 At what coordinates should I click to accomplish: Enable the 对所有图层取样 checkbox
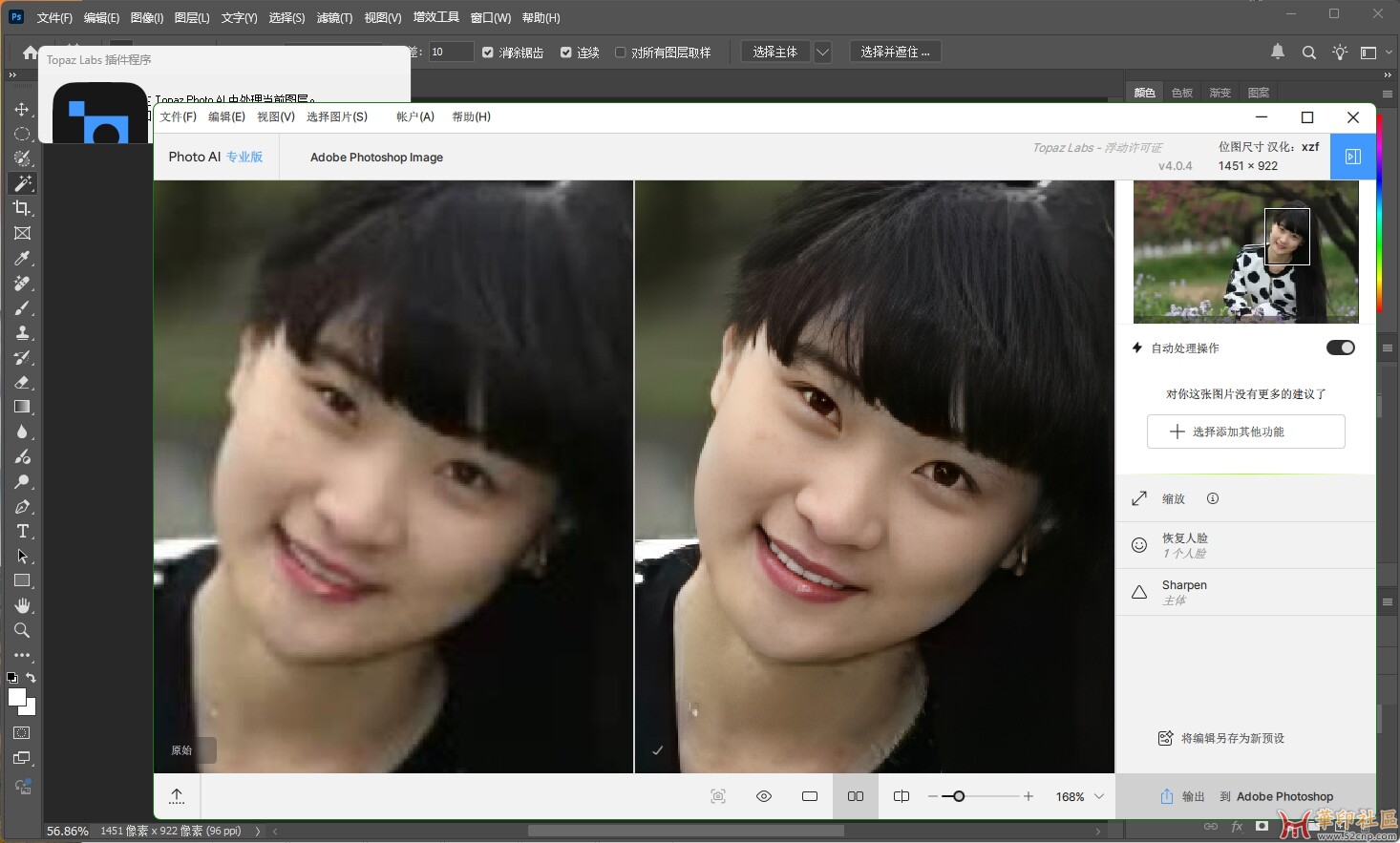621,53
